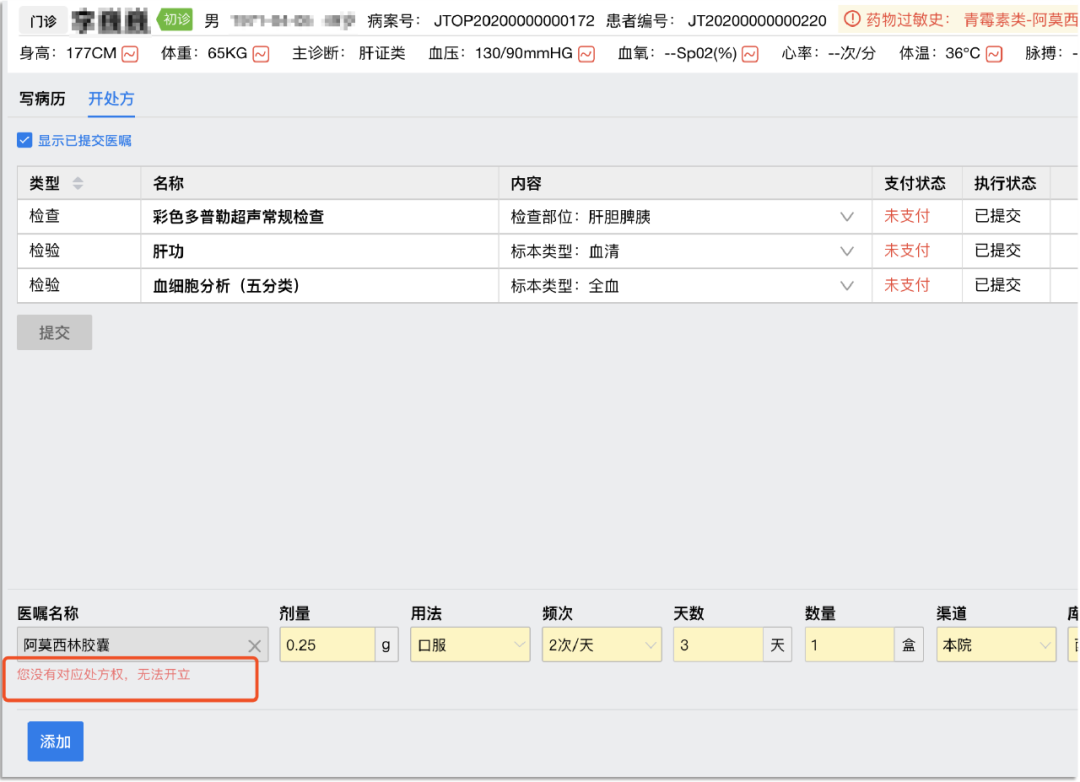The image size is (1080, 782).
Task: Open blood oxygen SpO2 trend icon
Action: click(x=750, y=54)
